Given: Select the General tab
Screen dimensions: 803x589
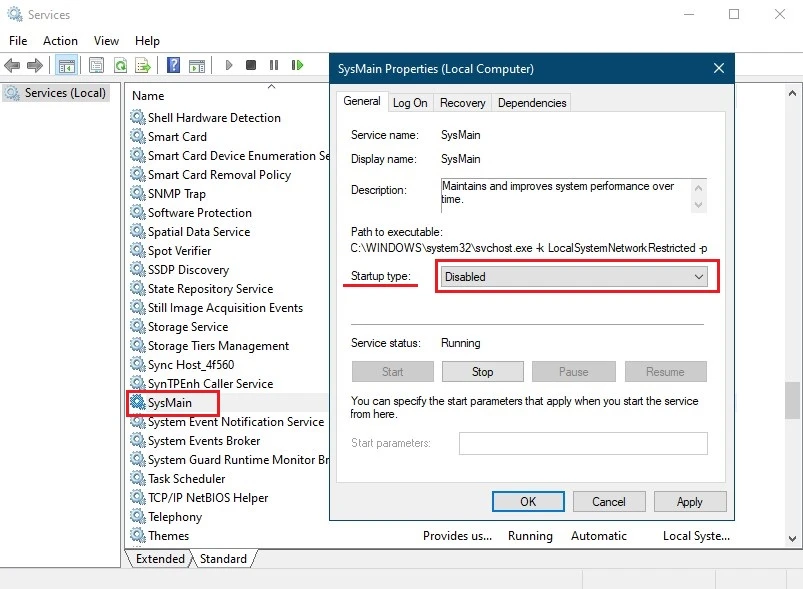Looking at the screenshot, I should tap(362, 101).
